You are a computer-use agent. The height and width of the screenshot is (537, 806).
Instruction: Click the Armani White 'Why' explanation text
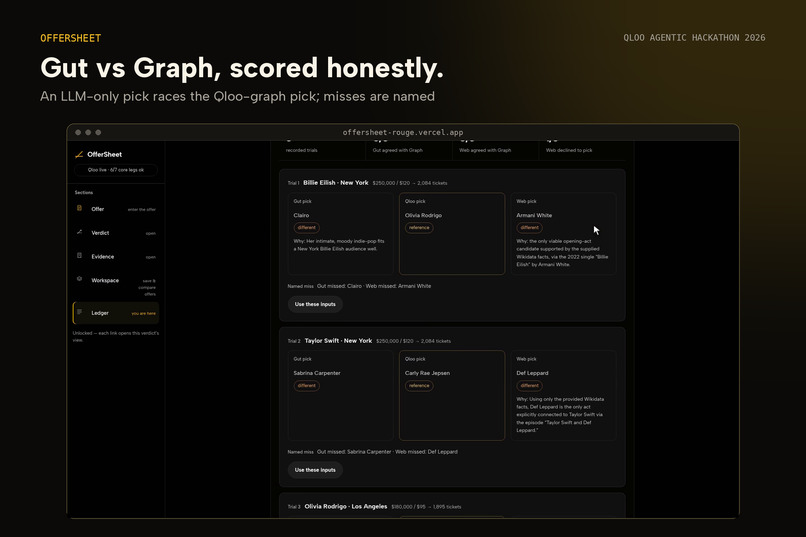click(562, 253)
